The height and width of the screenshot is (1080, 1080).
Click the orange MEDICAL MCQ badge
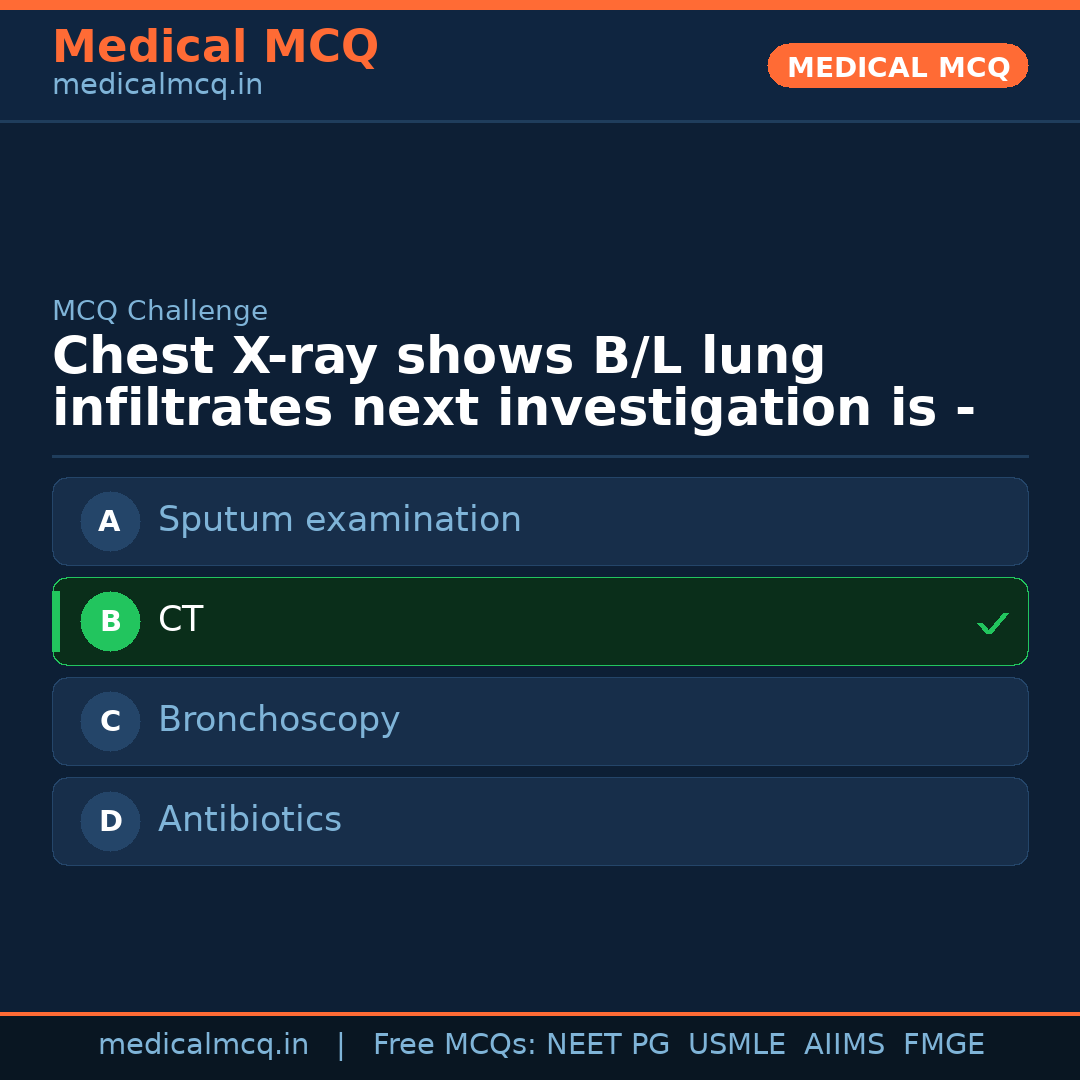(897, 66)
